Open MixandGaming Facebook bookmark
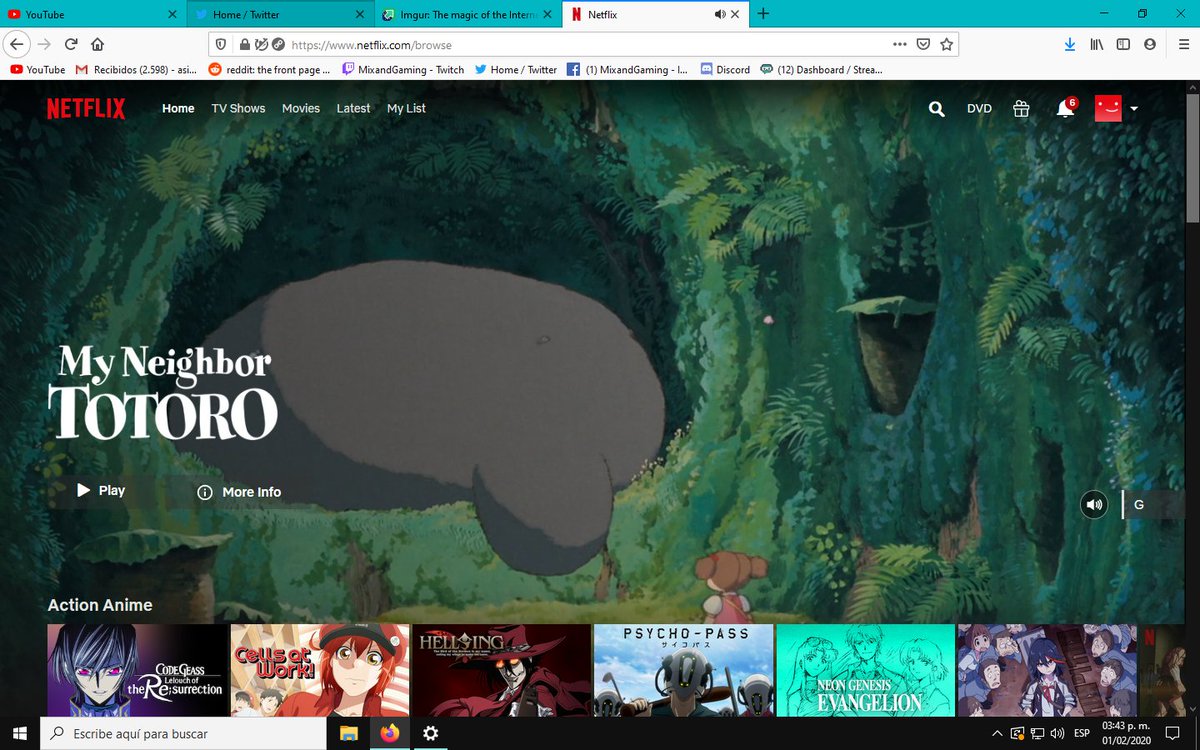Screen dimensions: 1200x750 (x=627, y=70)
